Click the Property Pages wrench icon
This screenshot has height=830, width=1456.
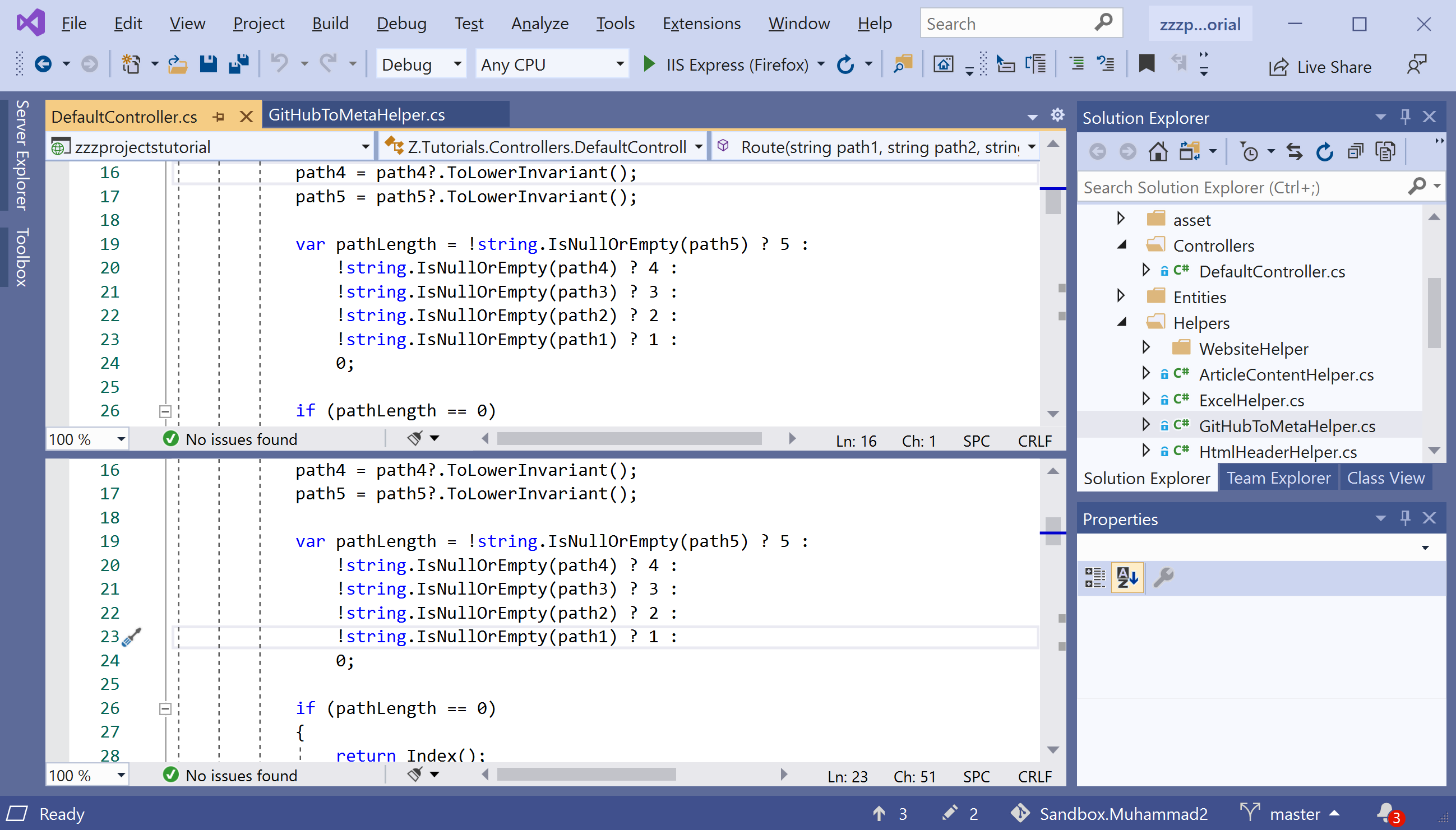pyautogui.click(x=1163, y=577)
